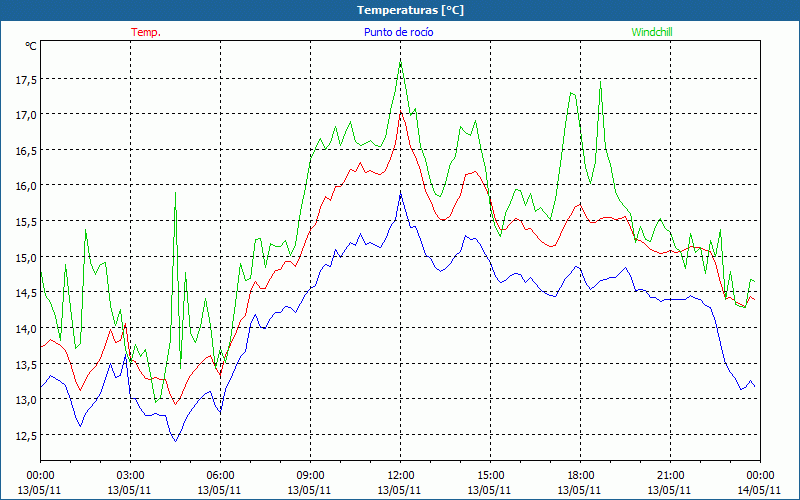Click the 21:00 time axis label
The height and width of the screenshot is (500, 800).
coord(670,476)
